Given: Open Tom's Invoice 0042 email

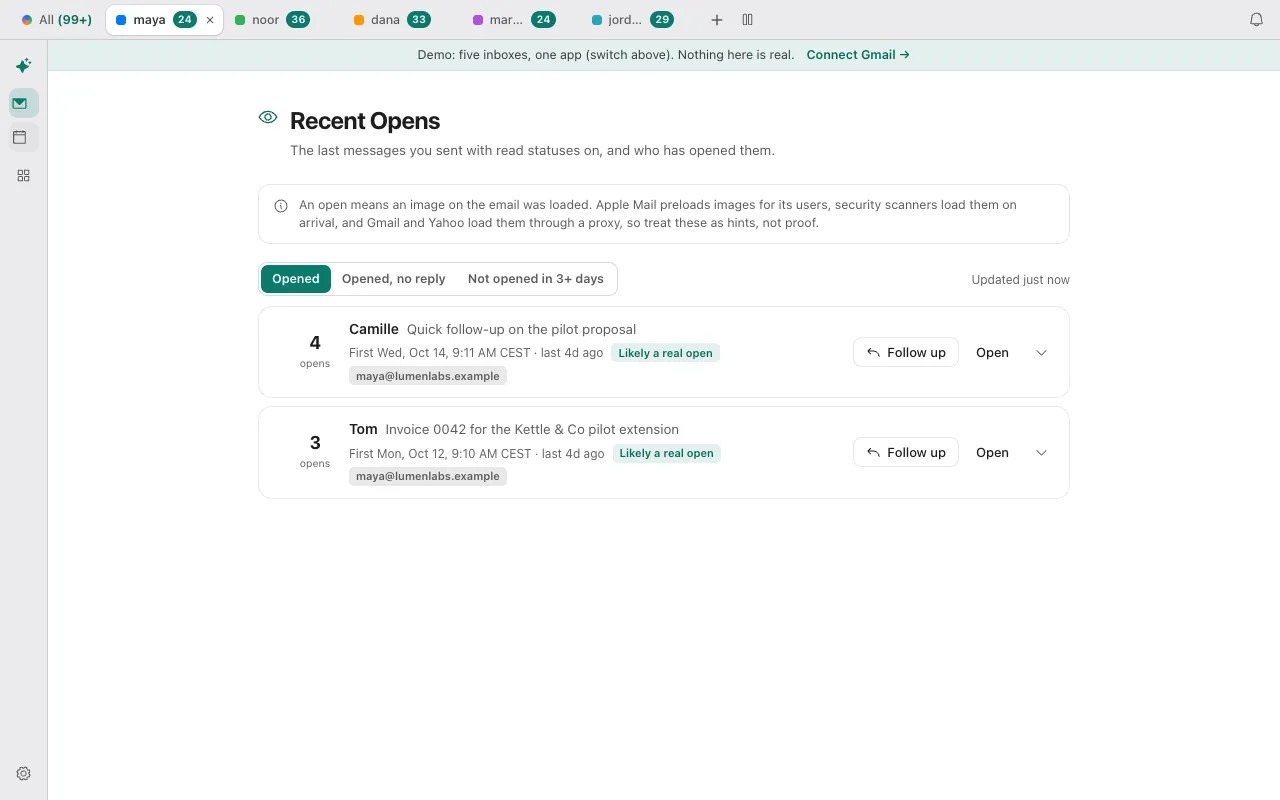Looking at the screenshot, I should [x=992, y=452].
